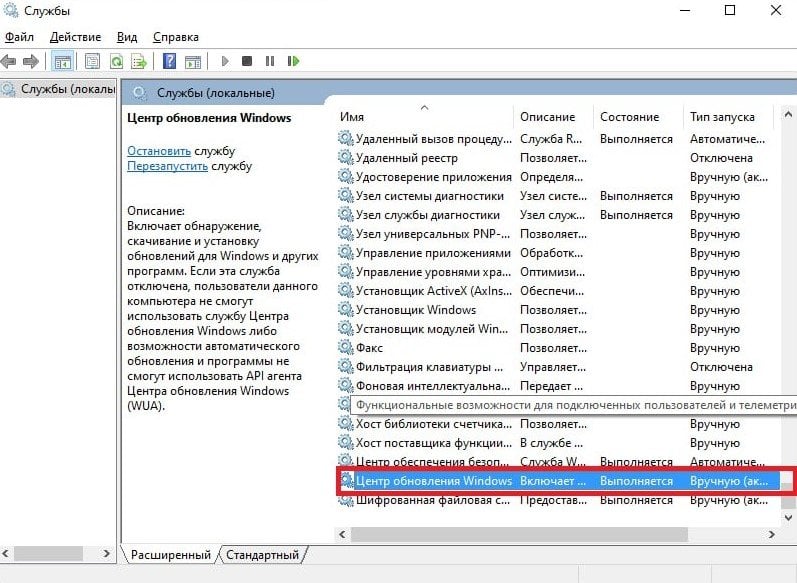The height and width of the screenshot is (583, 797).
Task: Select Центр обновления Windows service row
Action: (558, 481)
